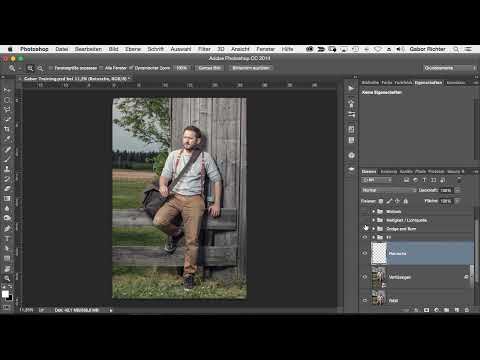Viewport: 480px width, 360px height.
Task: Open the Bearbeiten menu
Action: click(88, 49)
